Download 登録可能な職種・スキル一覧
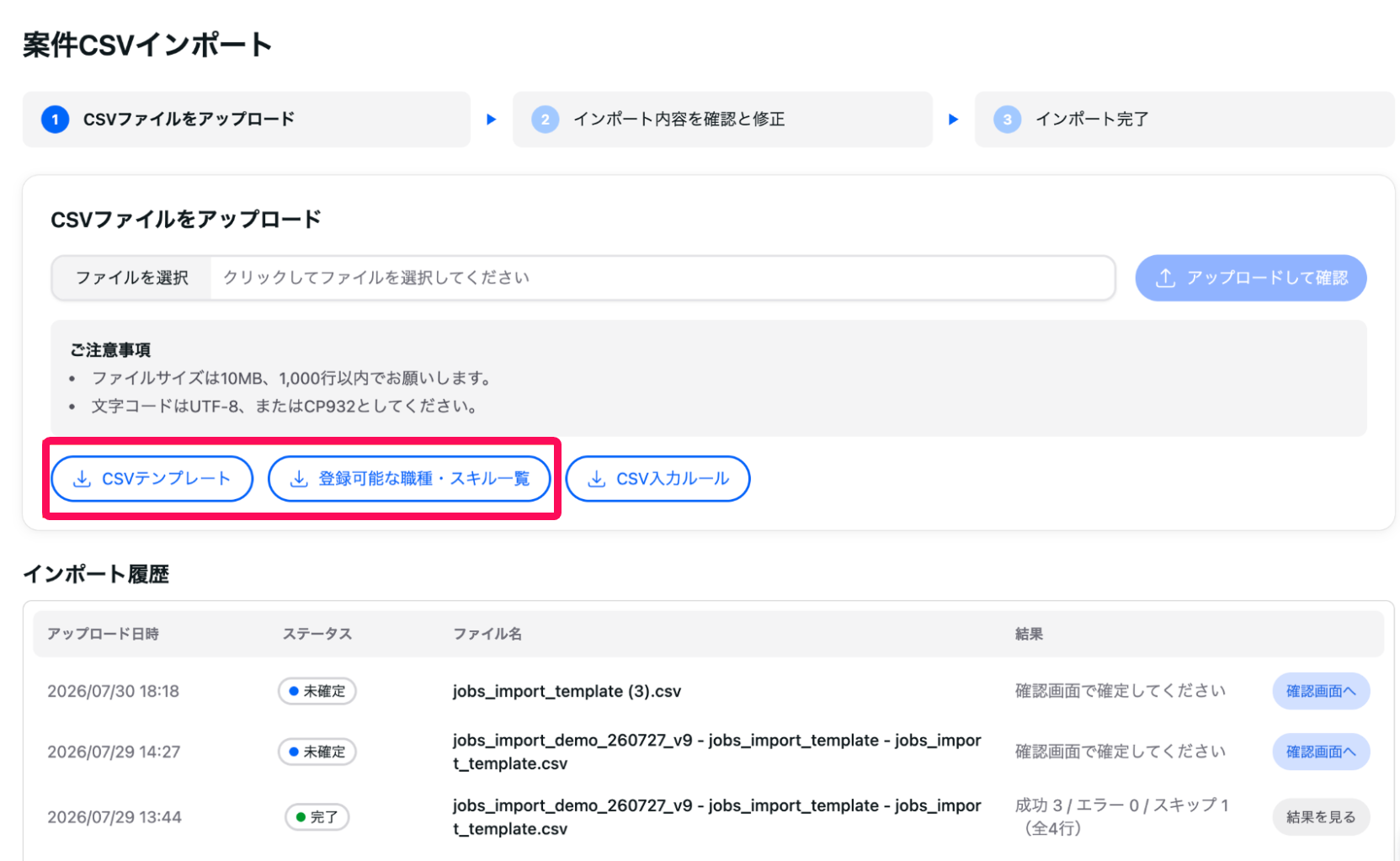1400x861 pixels. pyautogui.click(x=409, y=479)
